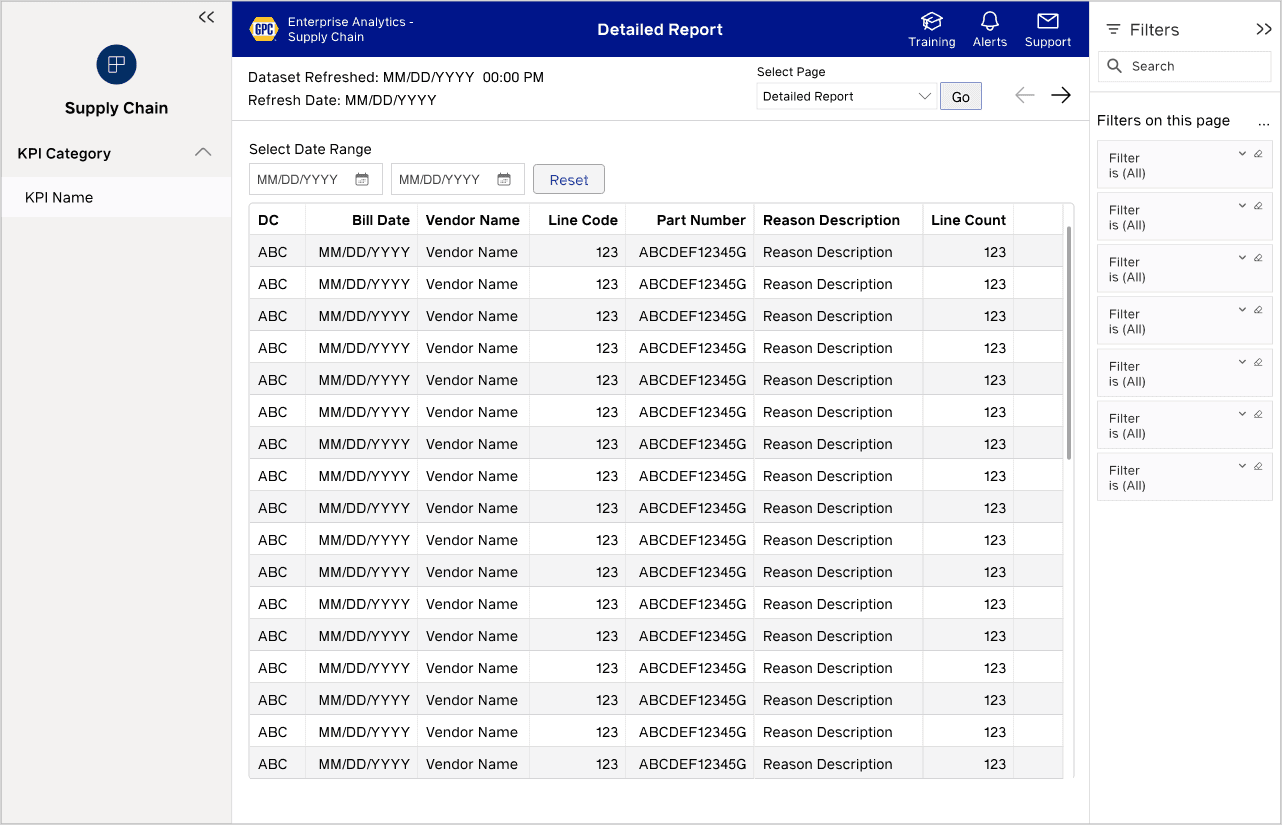Open calendar picker for start date
Viewport: 1282px width, 825px height.
click(362, 180)
